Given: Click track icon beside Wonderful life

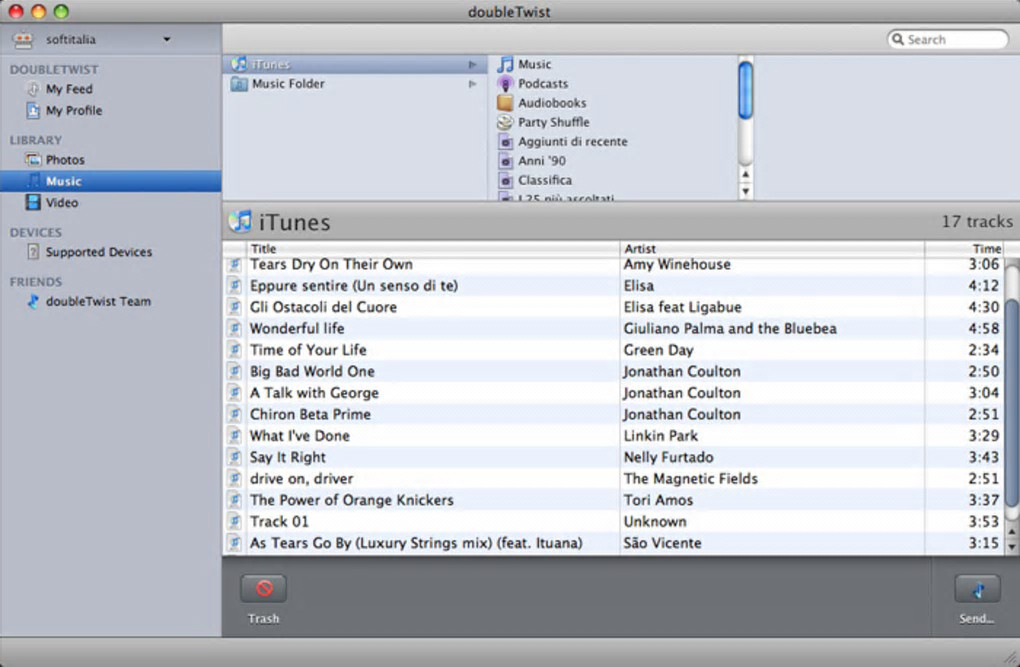Looking at the screenshot, I should [x=234, y=329].
